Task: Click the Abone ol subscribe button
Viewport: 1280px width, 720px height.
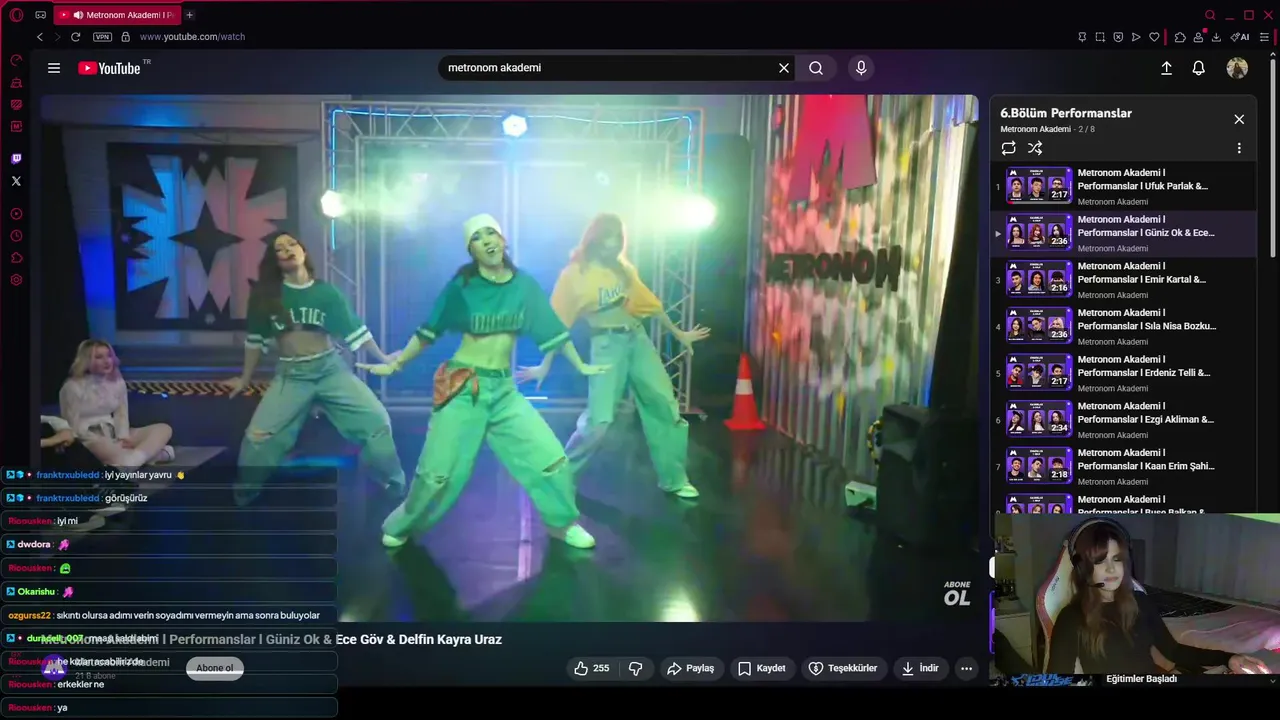Action: click(x=215, y=668)
